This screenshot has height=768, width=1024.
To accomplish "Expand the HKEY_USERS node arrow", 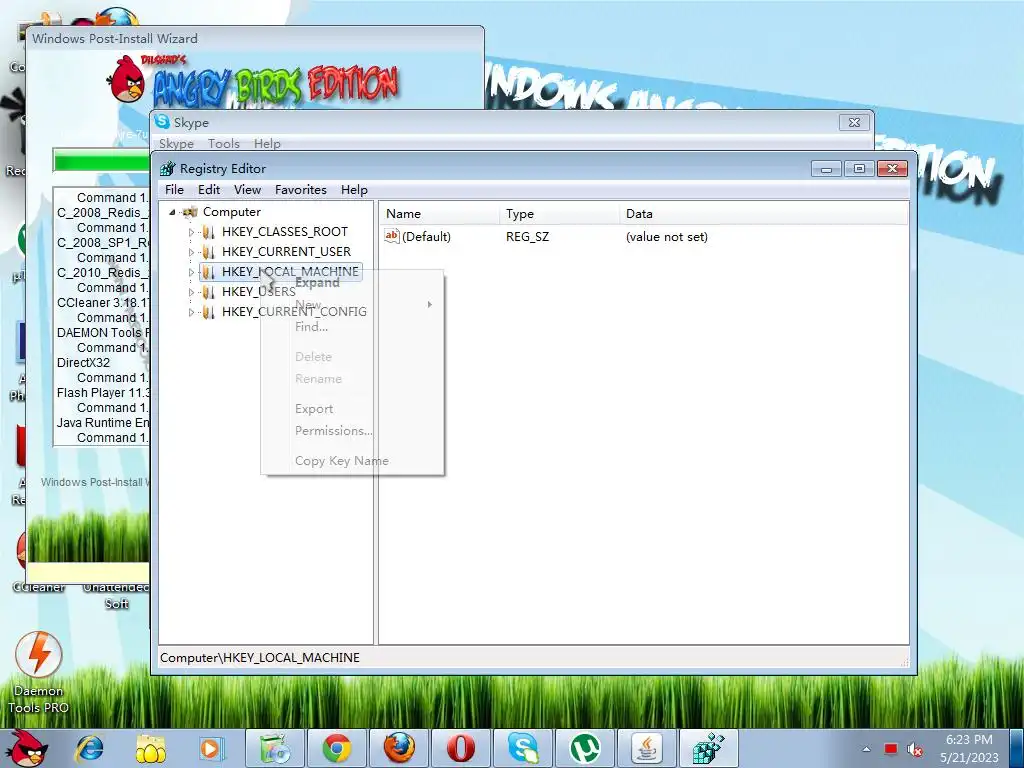I will [191, 293].
